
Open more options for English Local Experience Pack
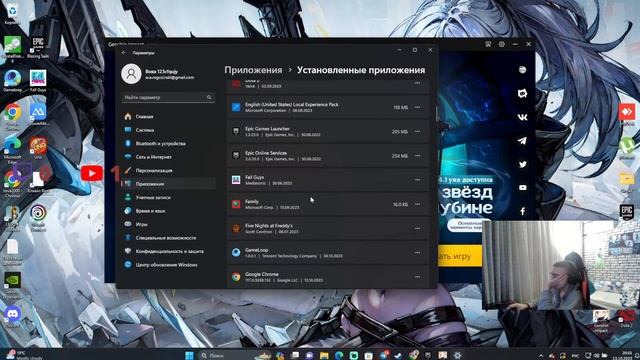click(x=417, y=107)
